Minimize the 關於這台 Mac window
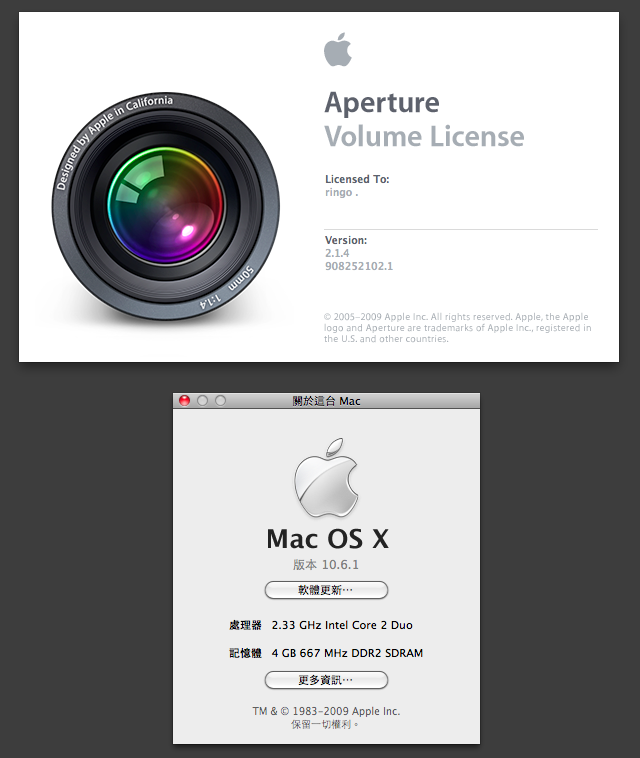The image size is (640, 758). (203, 400)
